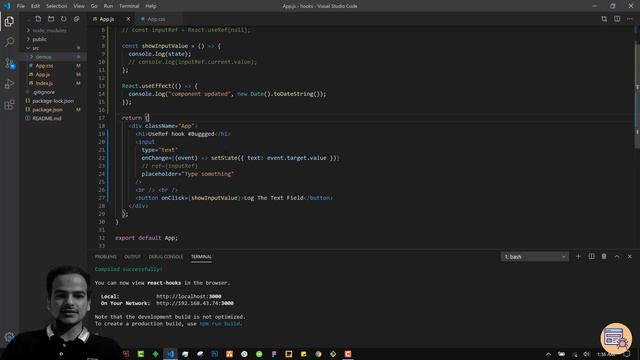Open README.md in file tree
640x360 pixels.
pyautogui.click(x=53, y=118)
